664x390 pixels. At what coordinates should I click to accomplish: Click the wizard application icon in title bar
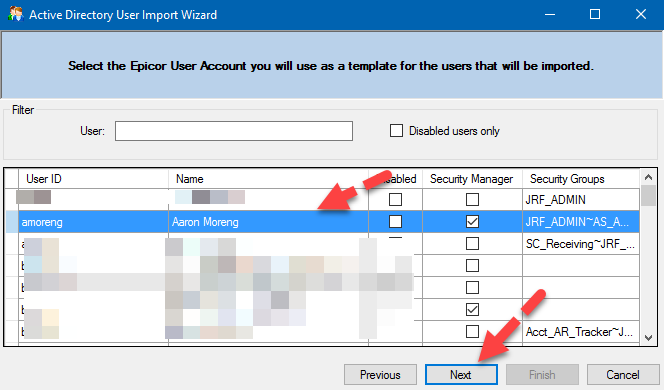pos(16,14)
